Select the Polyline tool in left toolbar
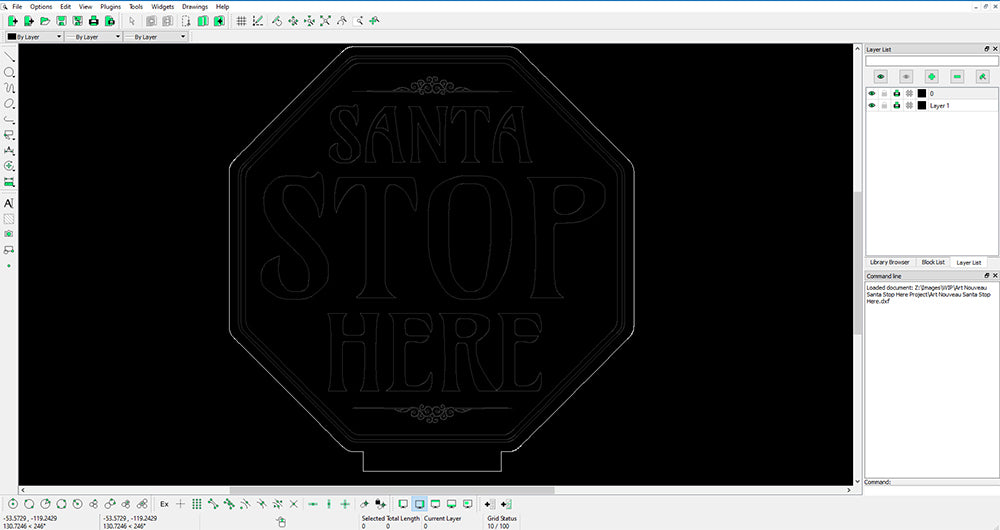The height and width of the screenshot is (530, 1000). tap(9, 119)
